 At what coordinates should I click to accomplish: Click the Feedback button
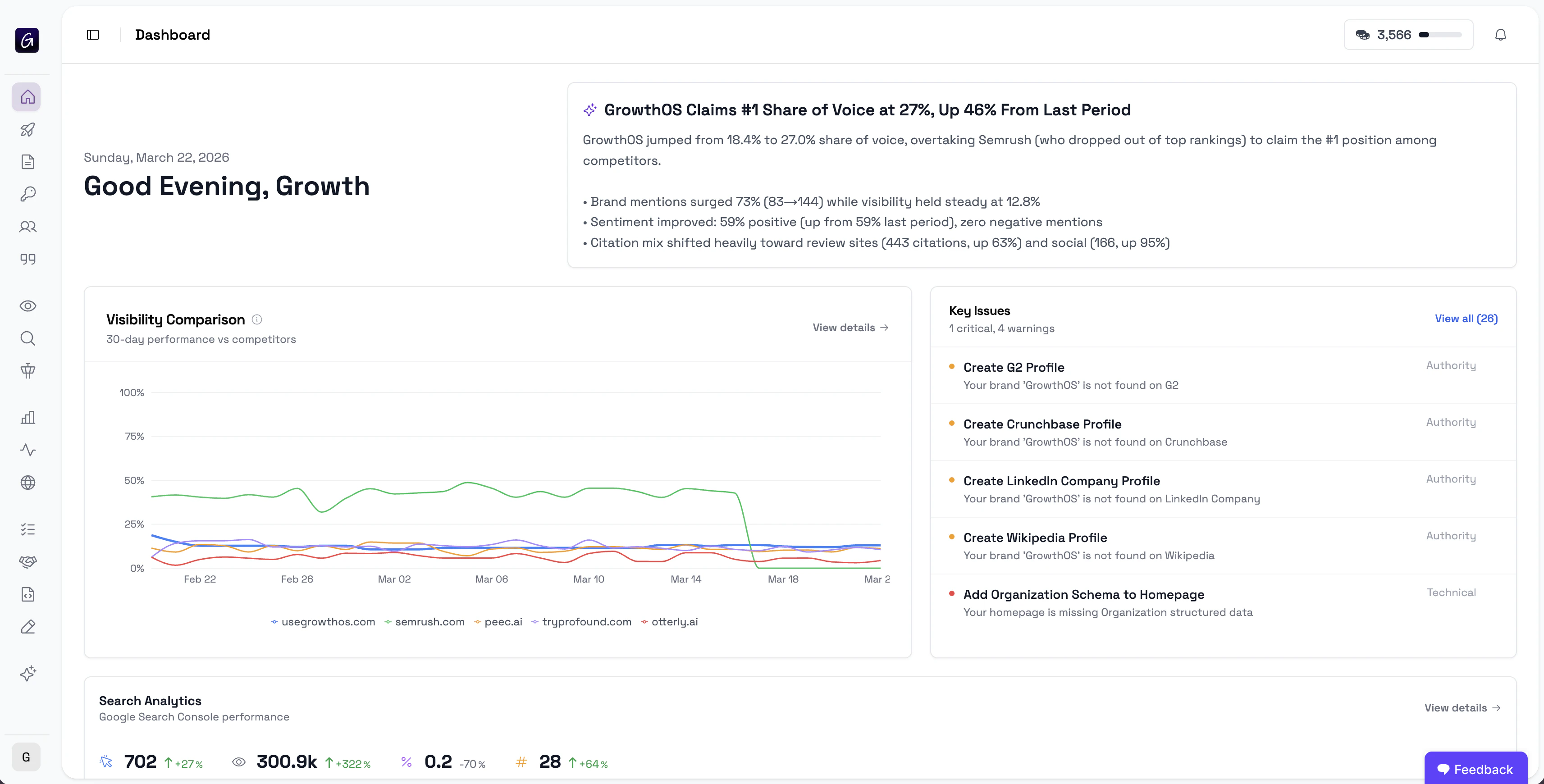point(1475,769)
